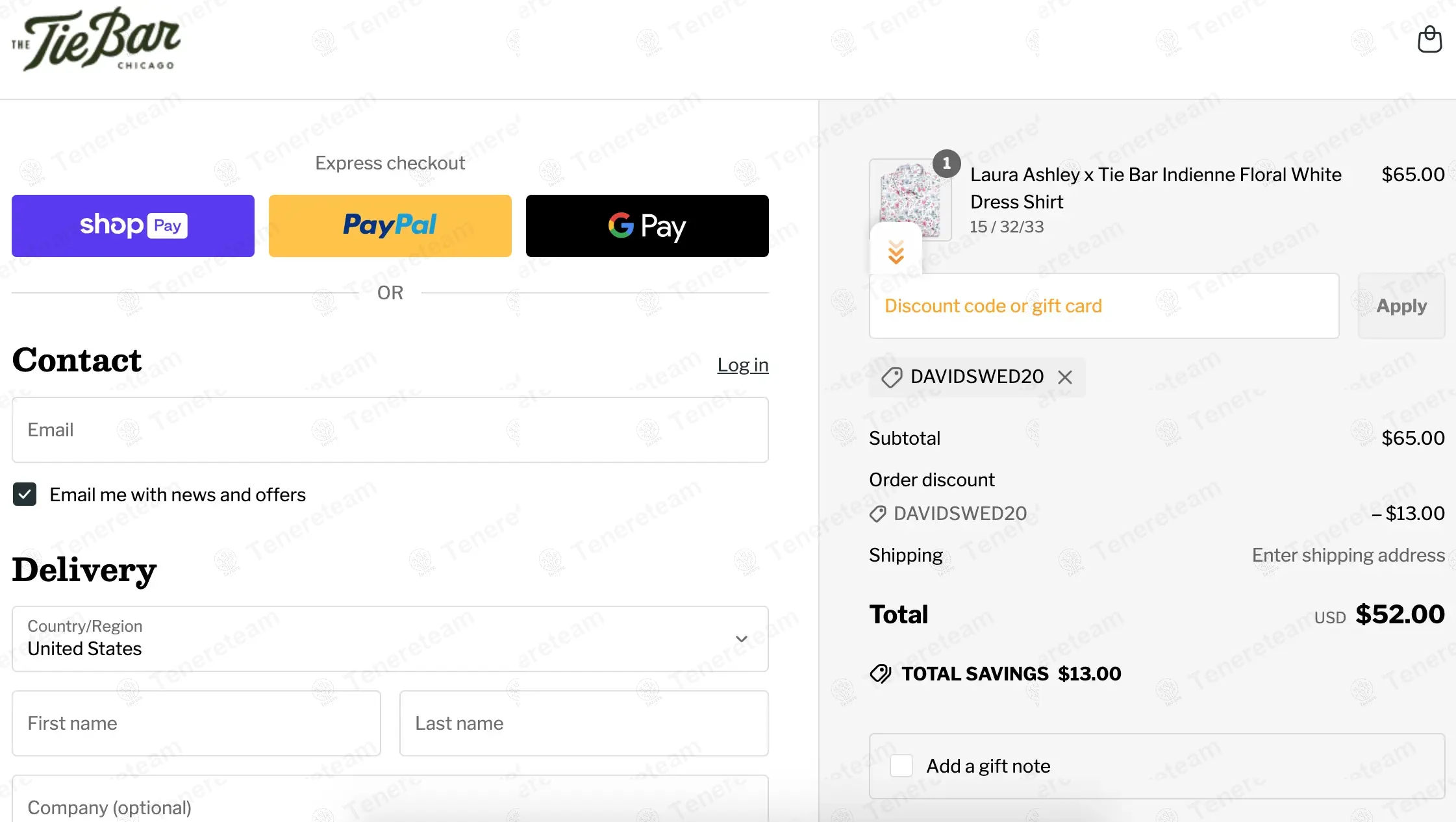Pay with Shop Pay
Viewport: 1456px width, 822px height.
click(x=133, y=226)
